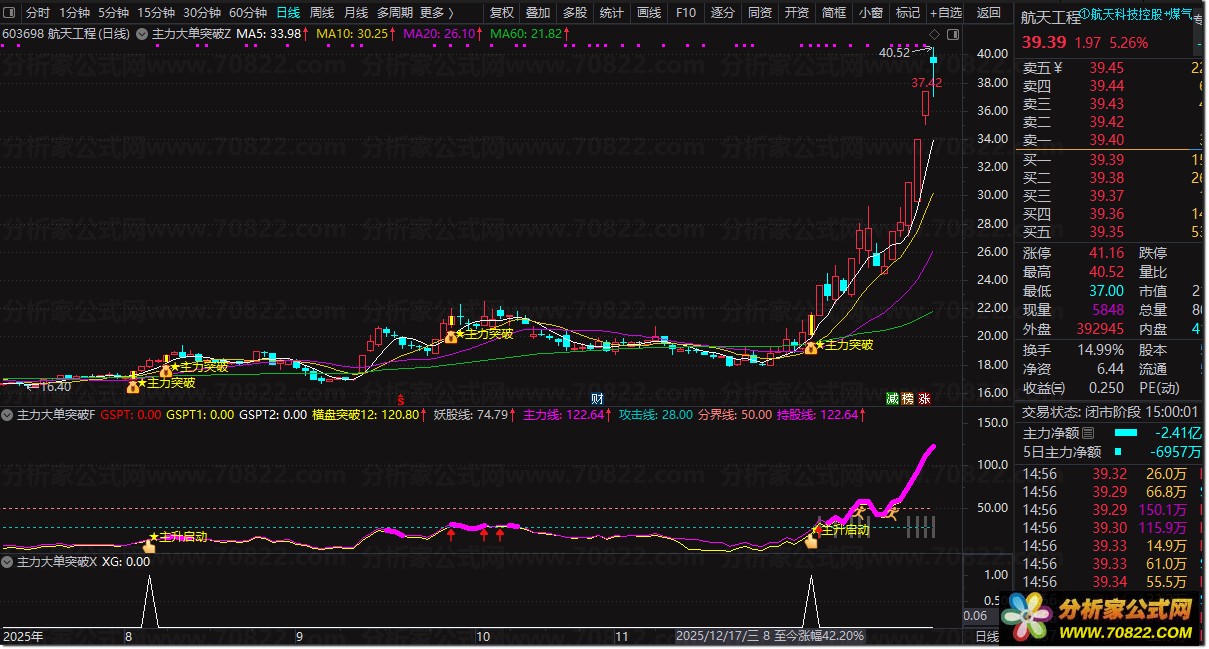Screen dimensions: 1209x649
Task: Open indicator menu beside 主力大单突破F
Action: [8, 414]
